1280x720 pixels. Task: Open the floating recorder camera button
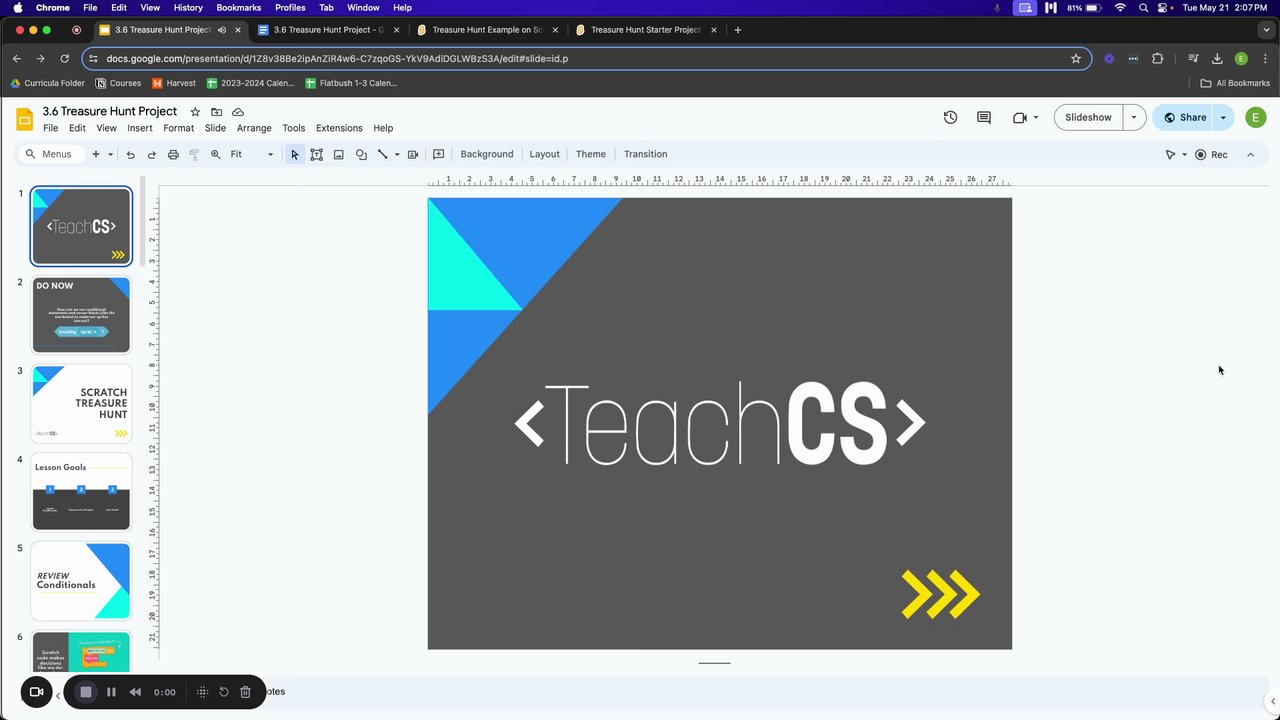coord(36,692)
